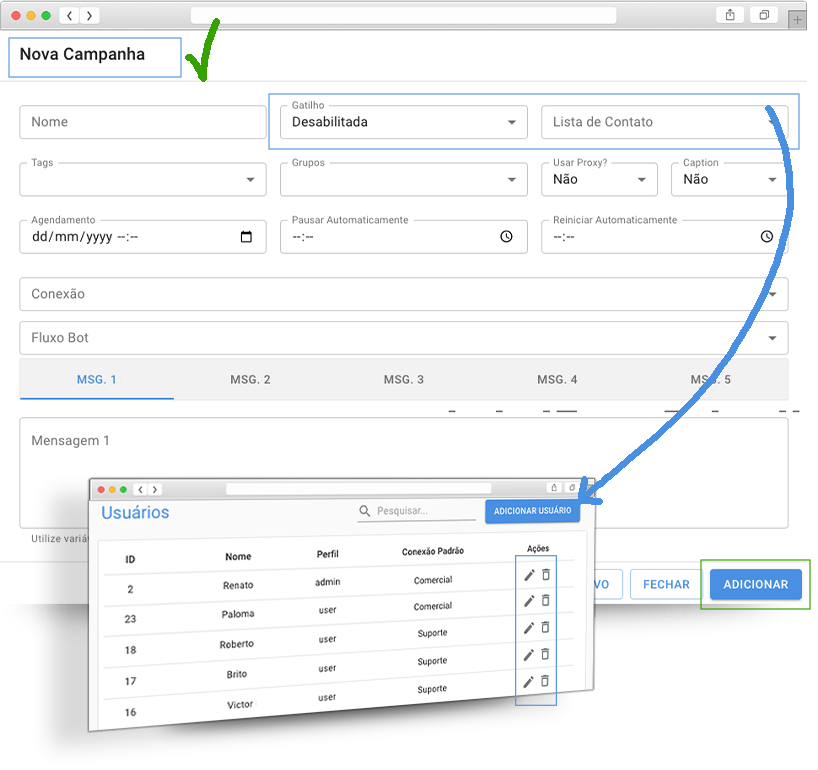
Task: Click the ADICIONAR USUÁRIO button
Action: point(533,511)
